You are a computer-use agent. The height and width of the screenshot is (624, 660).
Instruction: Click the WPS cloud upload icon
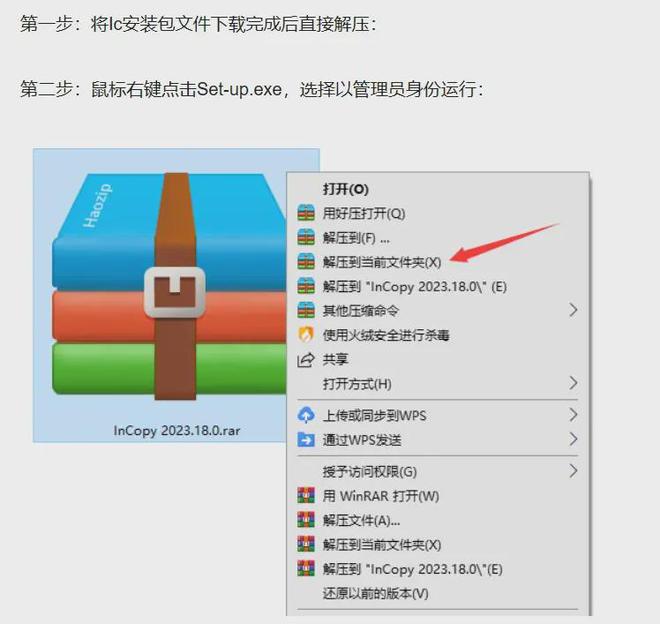[x=306, y=415]
